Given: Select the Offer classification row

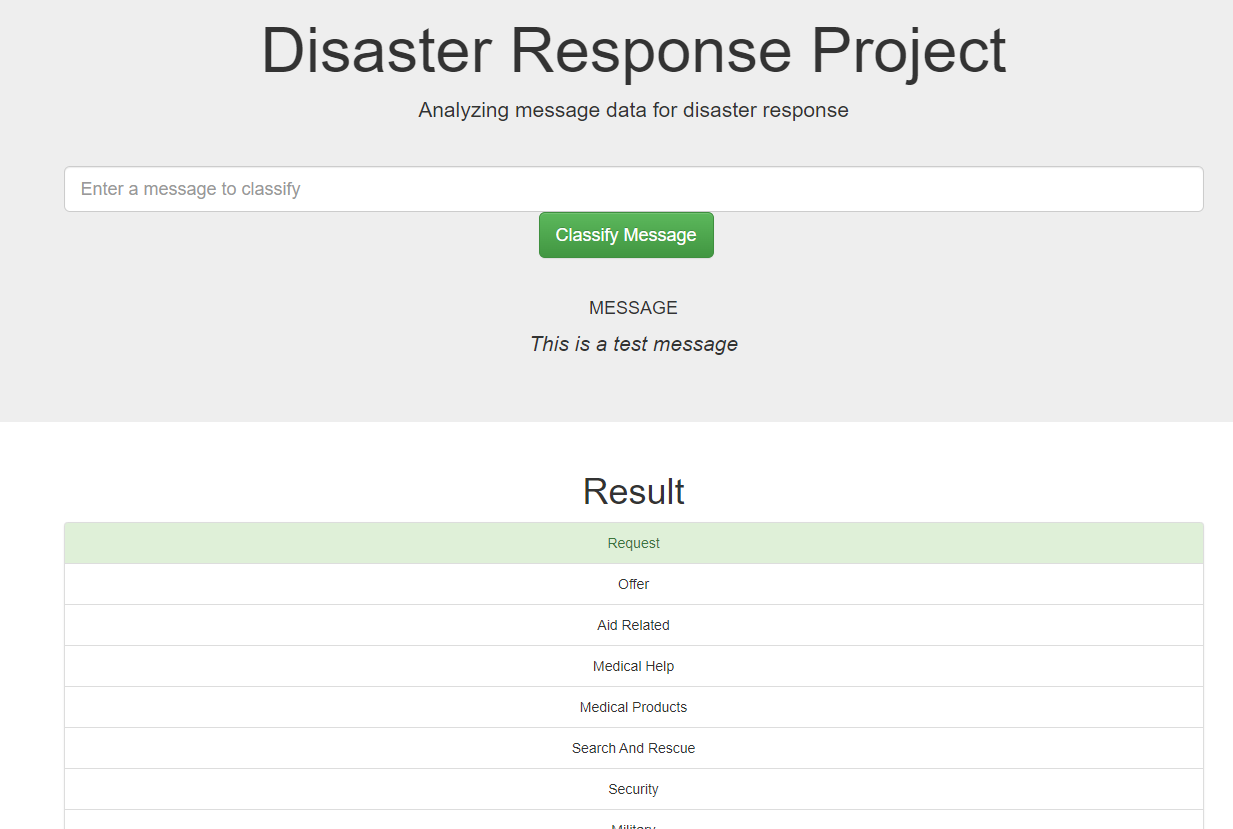Looking at the screenshot, I should tap(633, 584).
